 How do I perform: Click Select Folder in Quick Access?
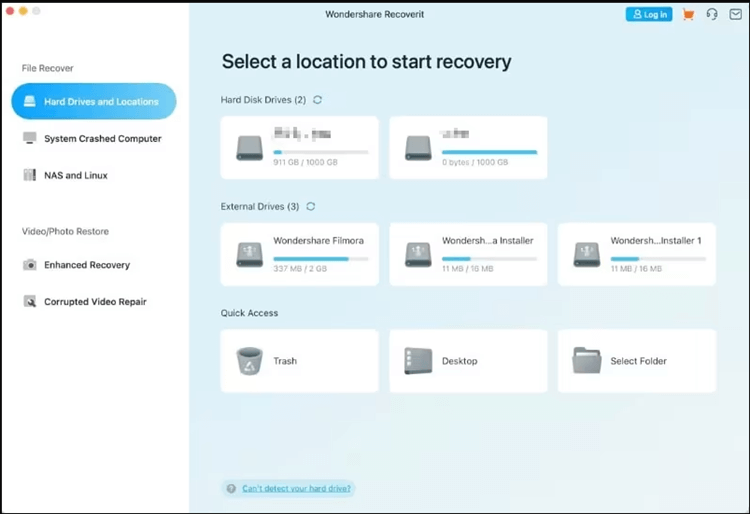coord(636,361)
